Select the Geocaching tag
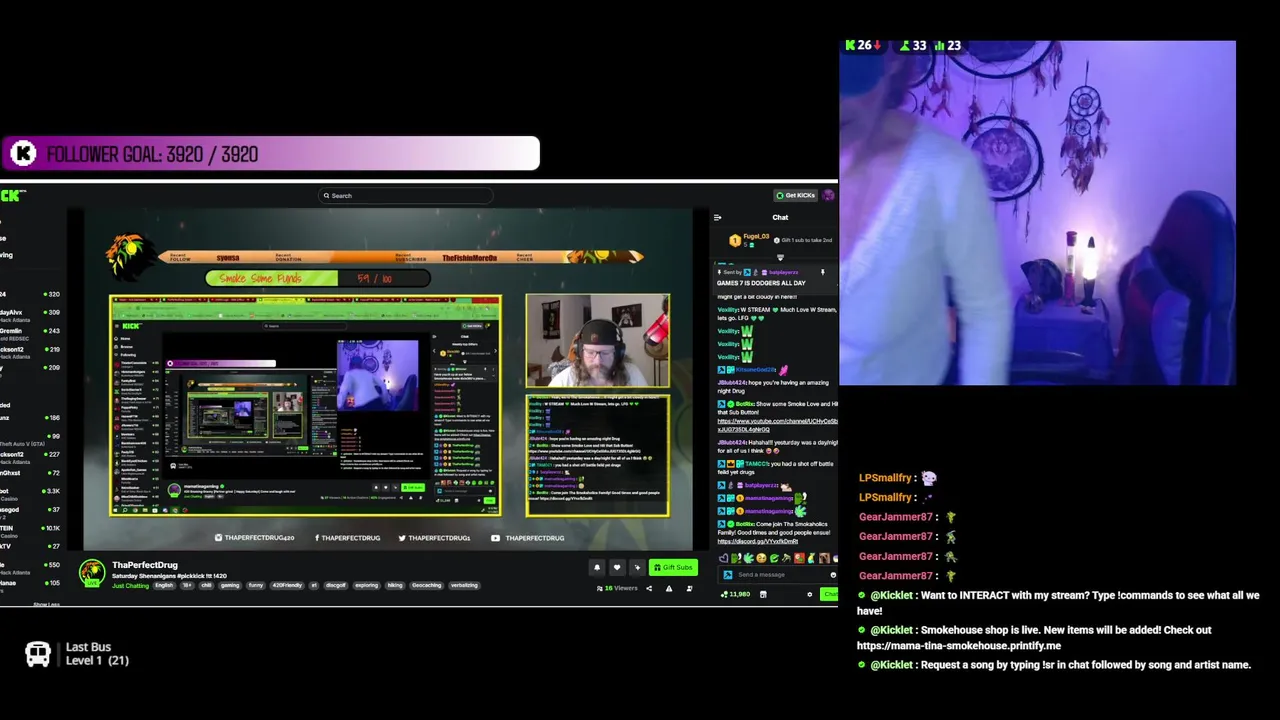 coord(426,585)
